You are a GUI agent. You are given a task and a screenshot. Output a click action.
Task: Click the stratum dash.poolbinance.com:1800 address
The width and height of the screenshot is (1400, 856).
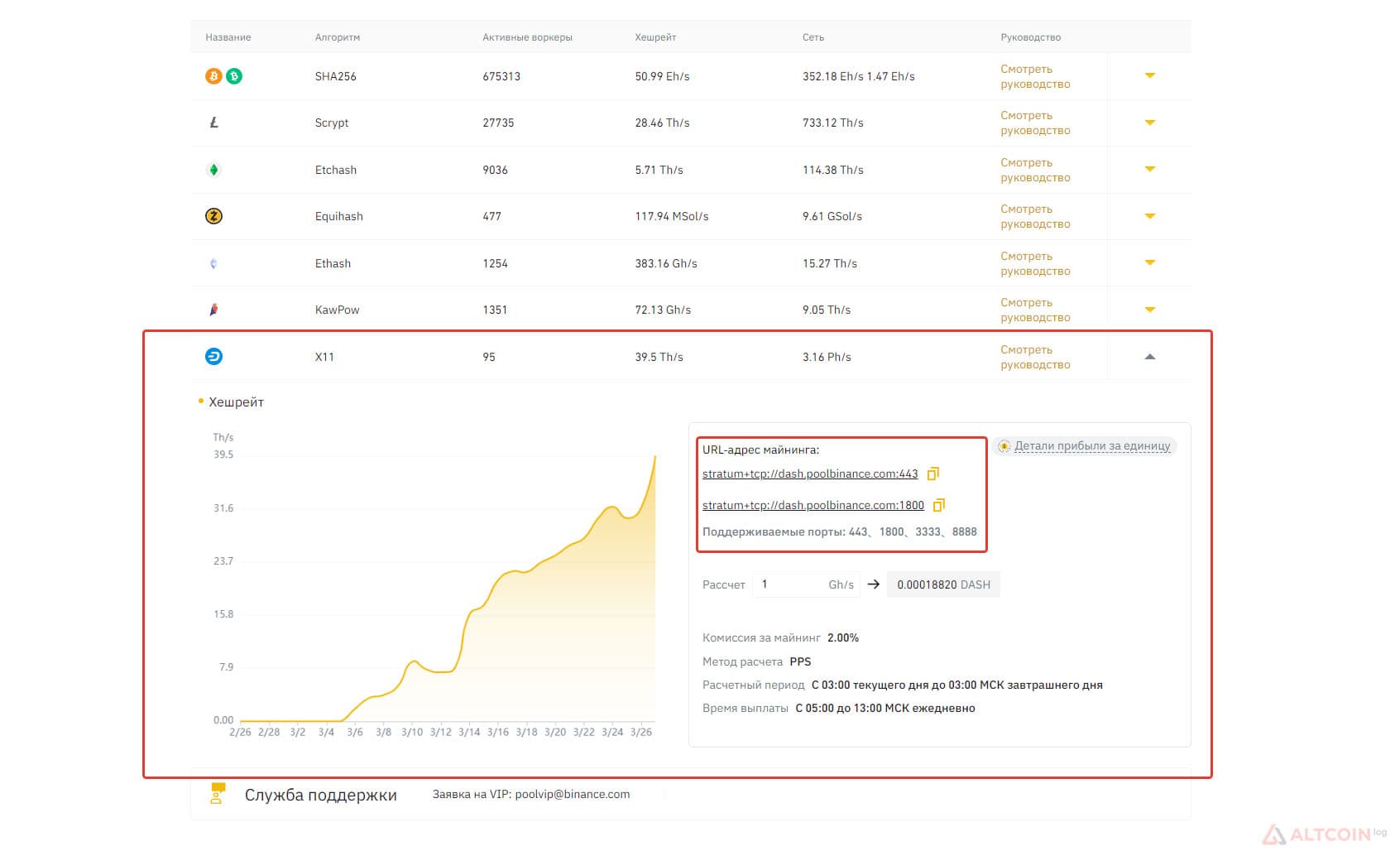coord(813,505)
